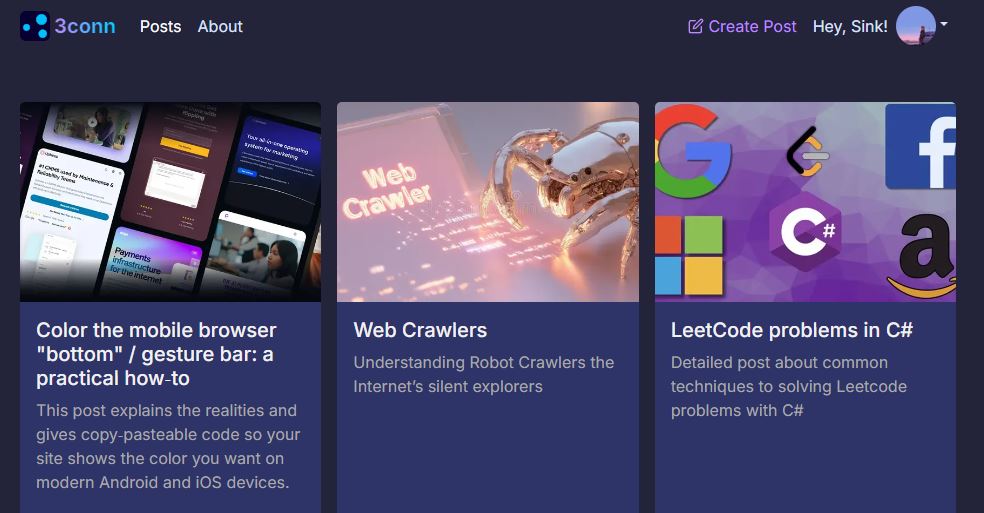Screen dimensions: 984x513
Task: Go to the Posts menu item
Action: [x=161, y=26]
